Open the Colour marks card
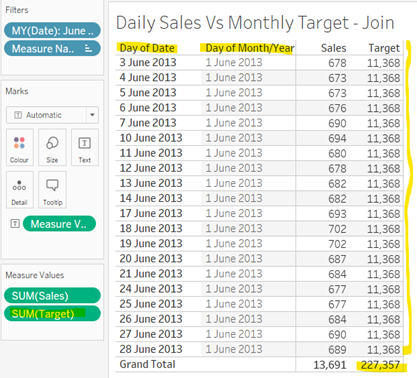The width and height of the screenshot is (417, 378). [19, 148]
